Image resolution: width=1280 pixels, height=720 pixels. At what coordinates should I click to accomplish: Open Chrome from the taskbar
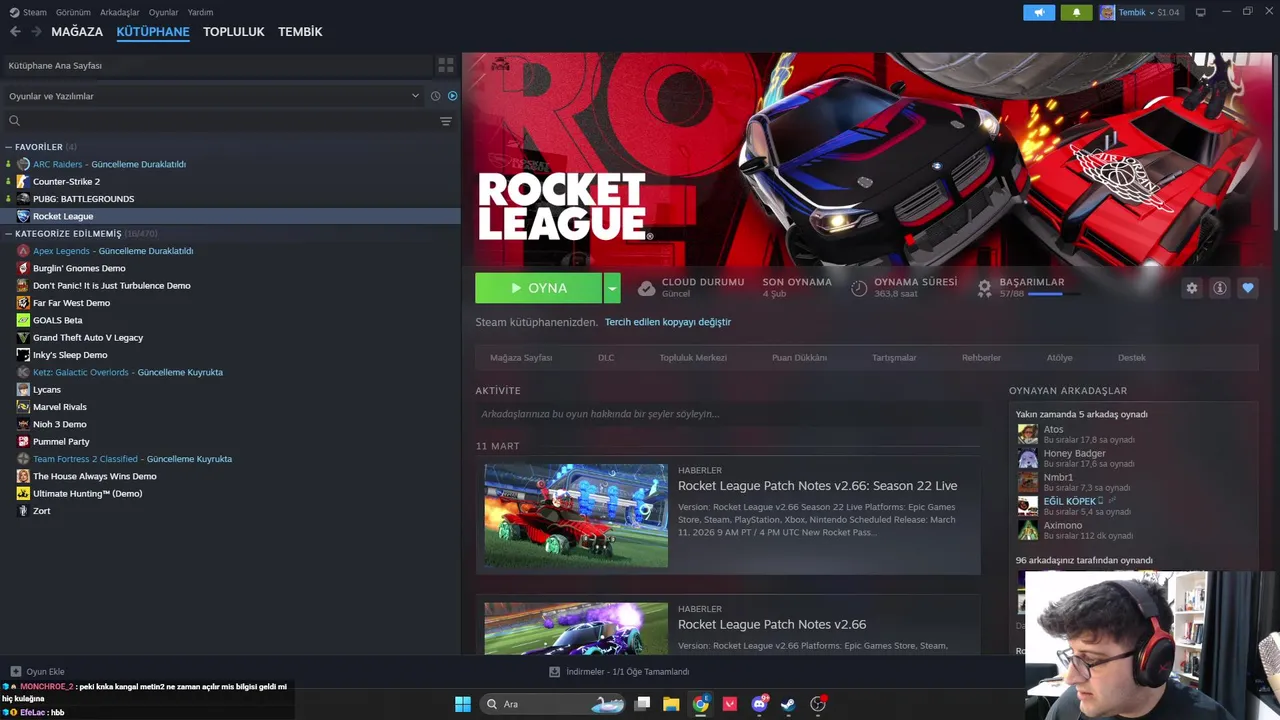[700, 704]
